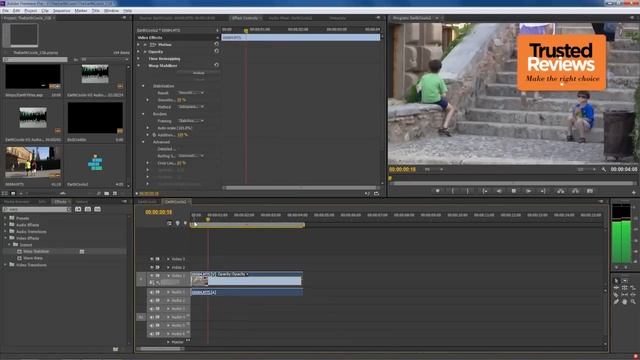This screenshot has width=640, height=360.
Task: Click the Program monitor scrub bar
Action: click(x=513, y=183)
